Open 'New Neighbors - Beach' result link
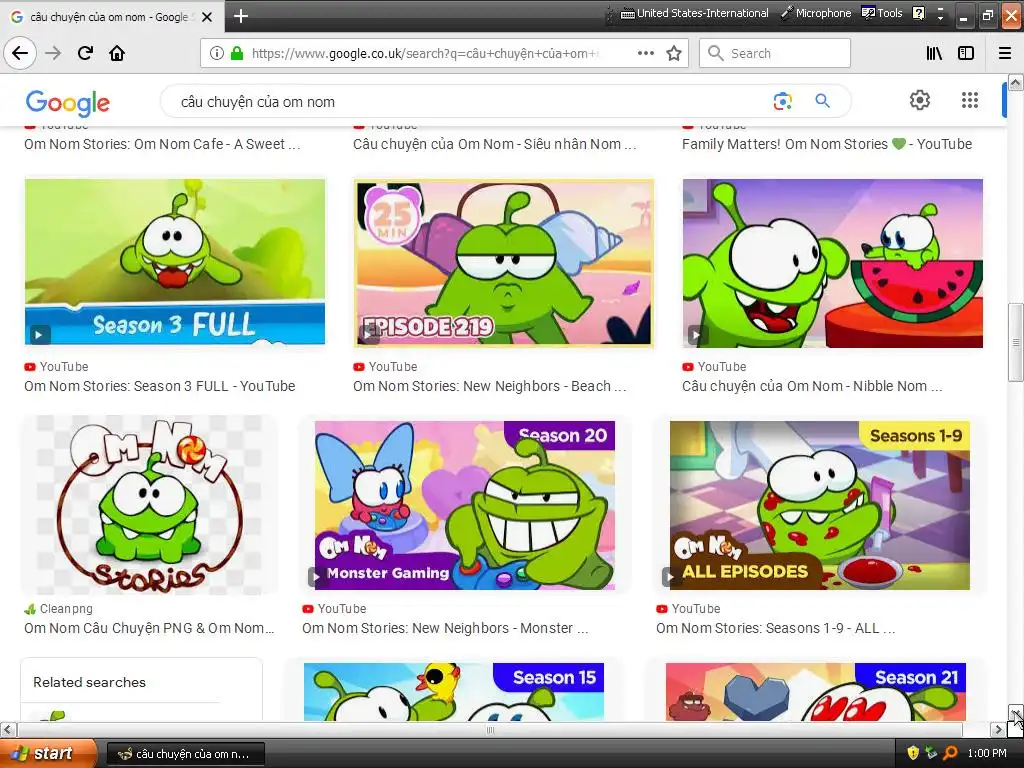 pos(490,386)
